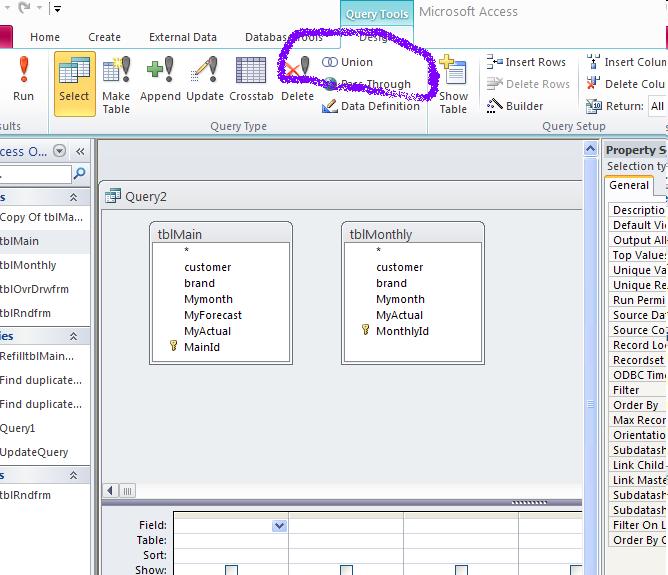
Task: Select MyForecast field in tblMain
Action: [213, 315]
